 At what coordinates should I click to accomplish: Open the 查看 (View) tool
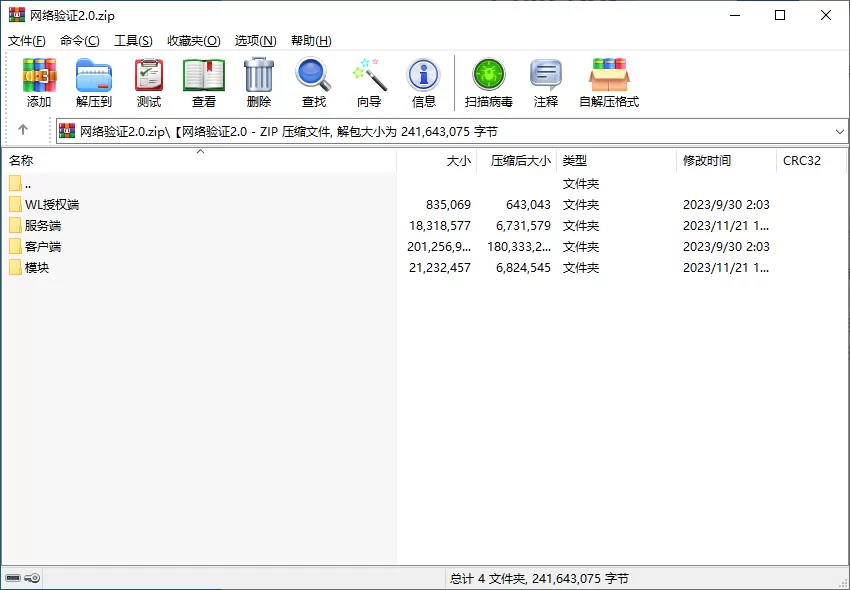(203, 80)
